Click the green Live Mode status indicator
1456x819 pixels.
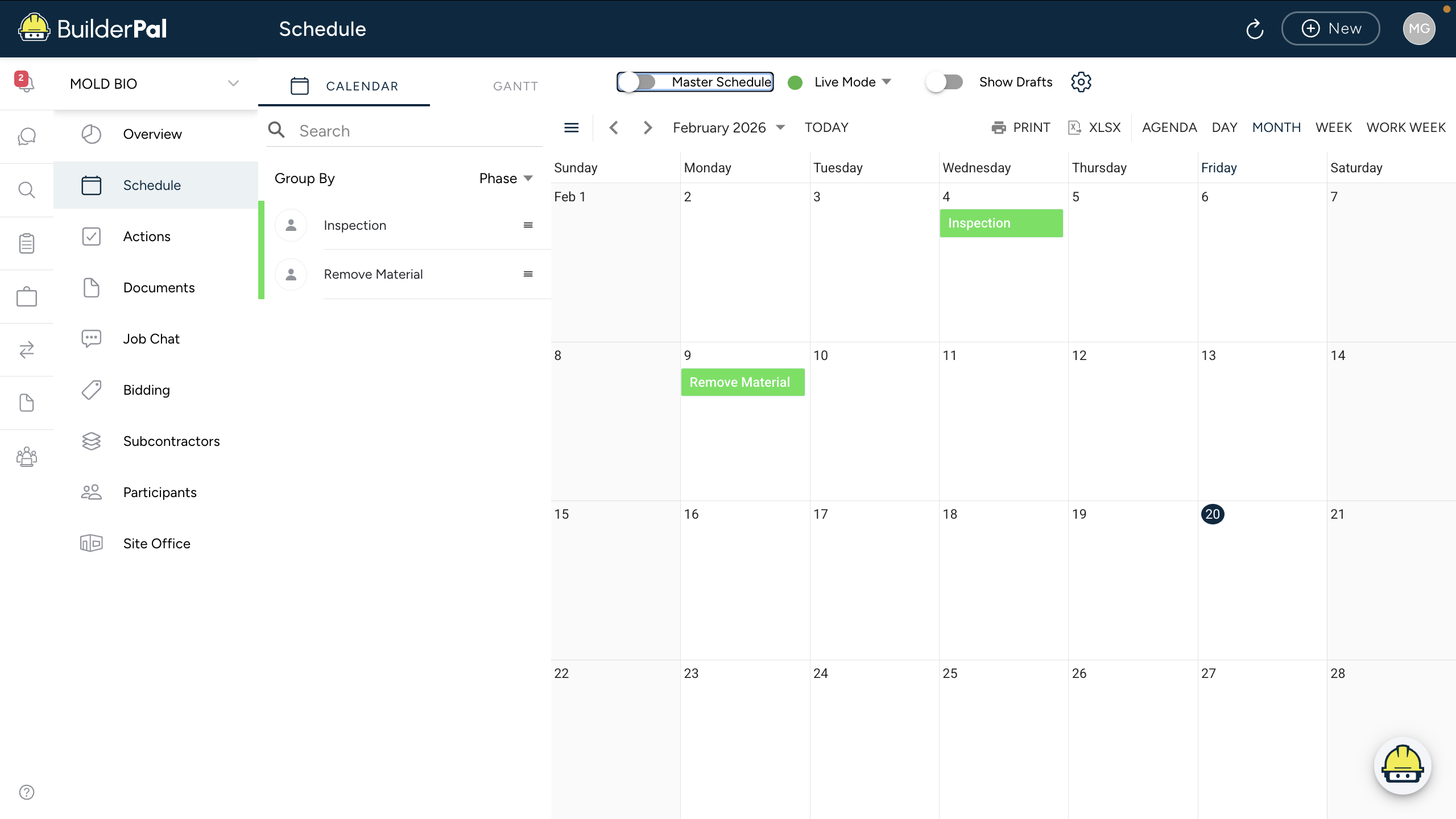coord(795,82)
